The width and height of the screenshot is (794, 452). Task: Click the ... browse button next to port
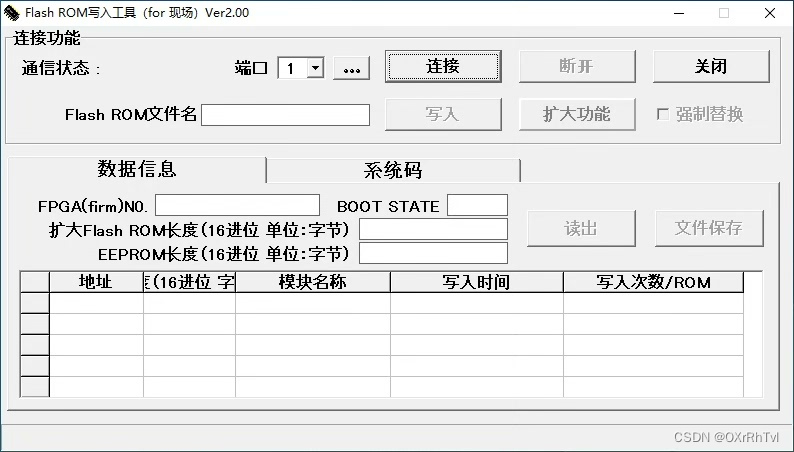point(351,68)
